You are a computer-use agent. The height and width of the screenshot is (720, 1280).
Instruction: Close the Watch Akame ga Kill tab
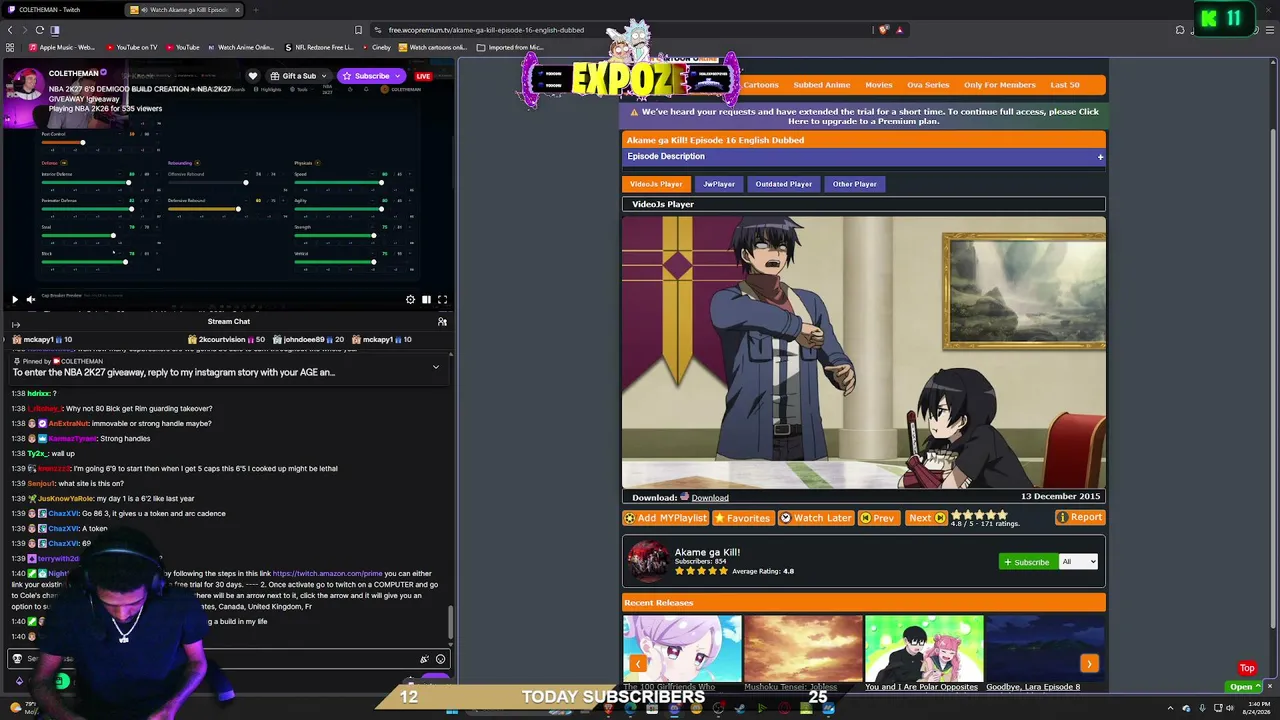coord(237,10)
